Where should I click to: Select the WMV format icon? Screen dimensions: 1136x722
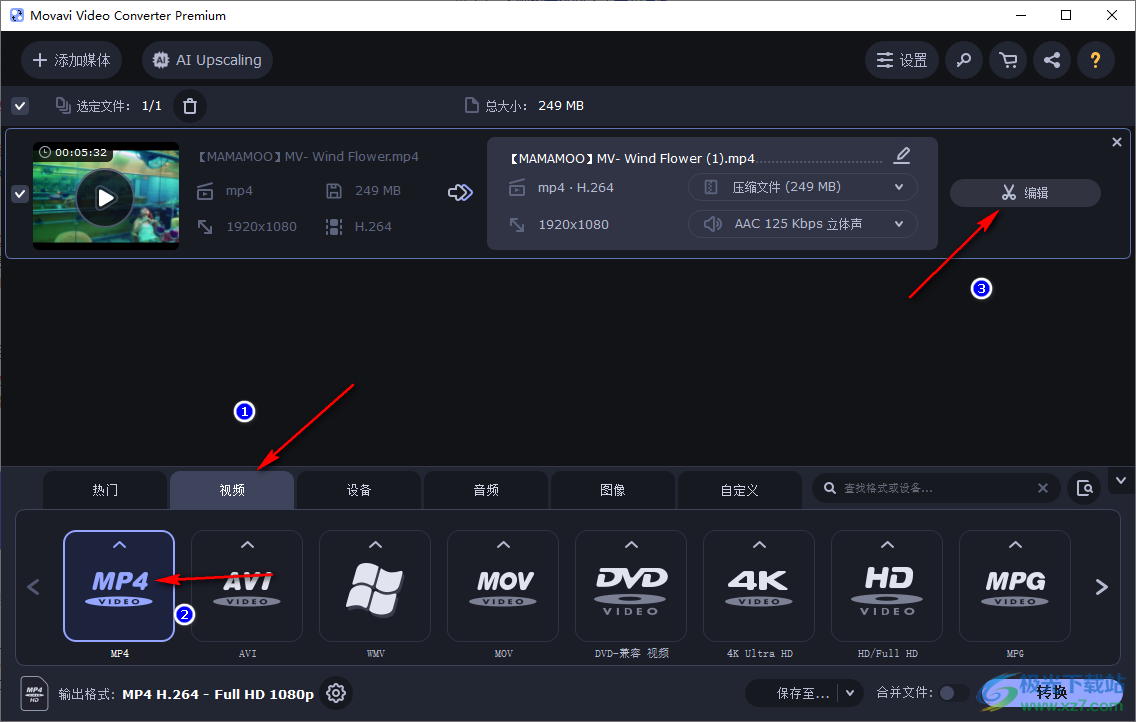pyautogui.click(x=375, y=586)
